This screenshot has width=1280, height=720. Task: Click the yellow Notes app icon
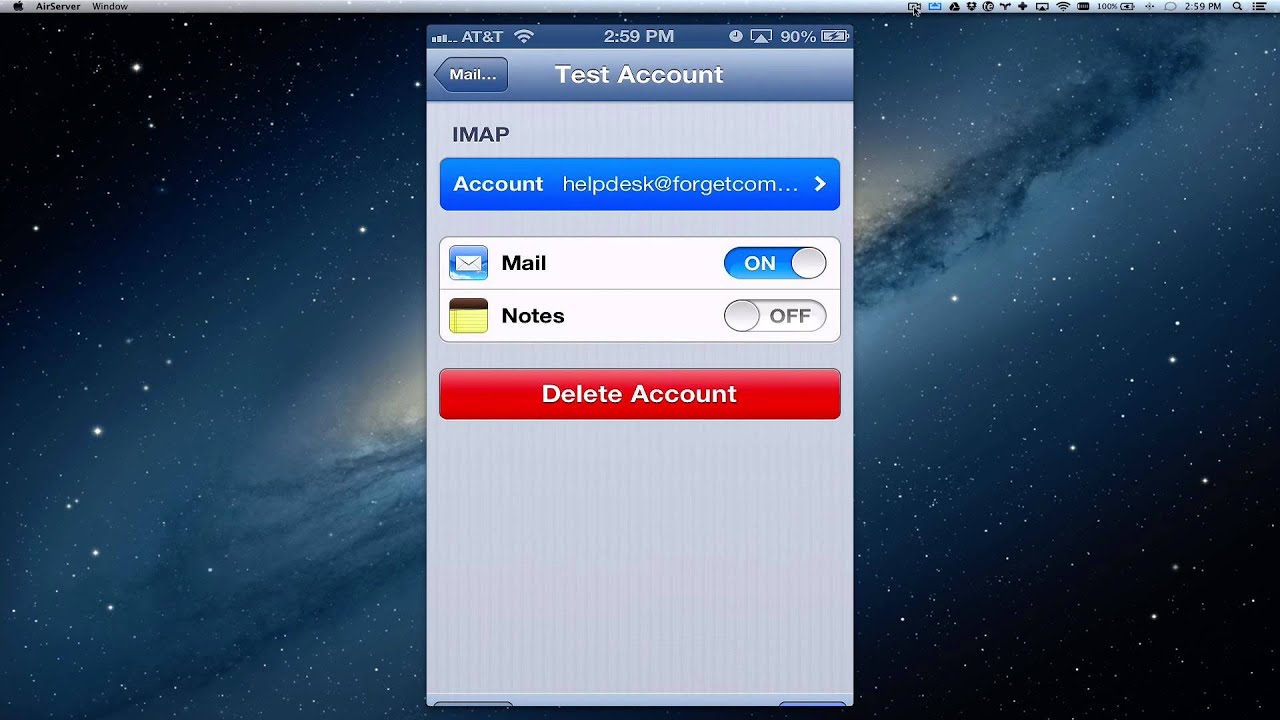468,316
